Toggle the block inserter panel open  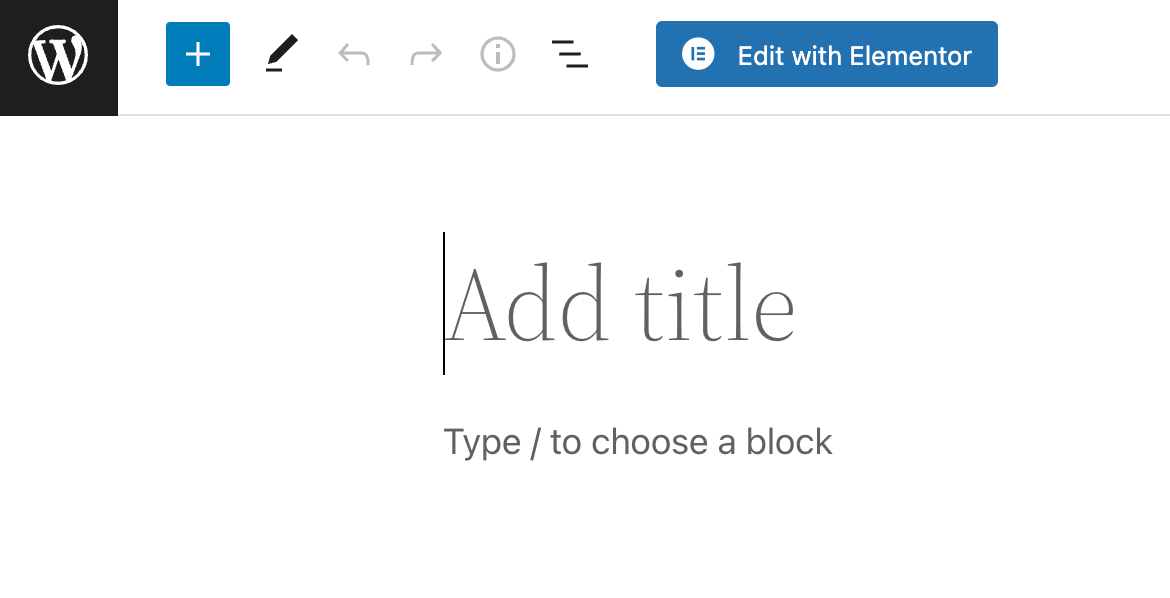tap(198, 54)
